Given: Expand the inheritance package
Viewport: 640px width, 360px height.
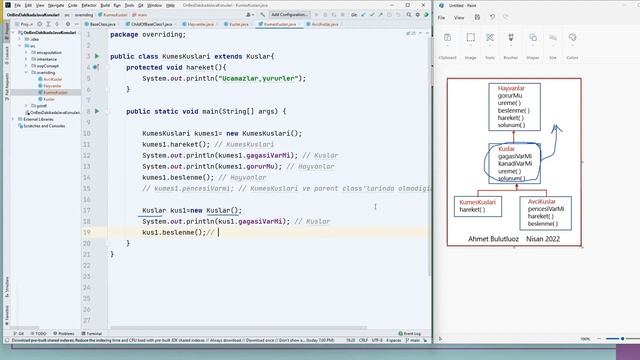Looking at the screenshot, I should pos(27,59).
